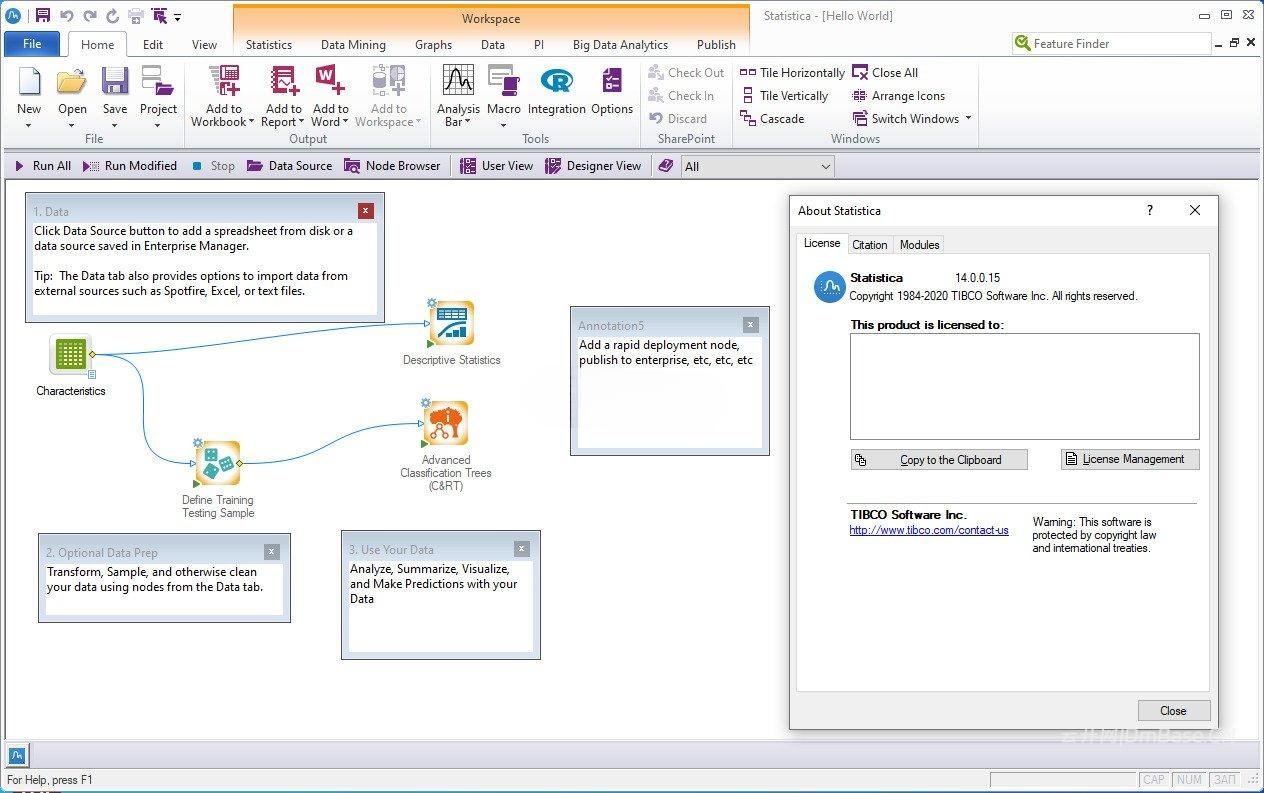Screen dimensions: 1264x793
Task: Close the Annotation5 note
Action: click(750, 324)
